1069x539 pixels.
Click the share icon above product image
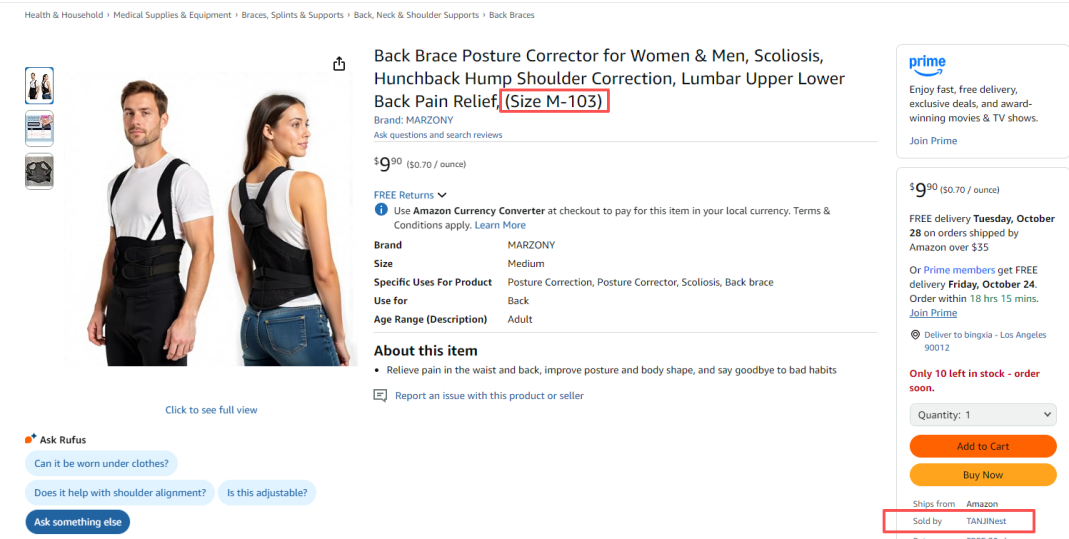coord(339,64)
